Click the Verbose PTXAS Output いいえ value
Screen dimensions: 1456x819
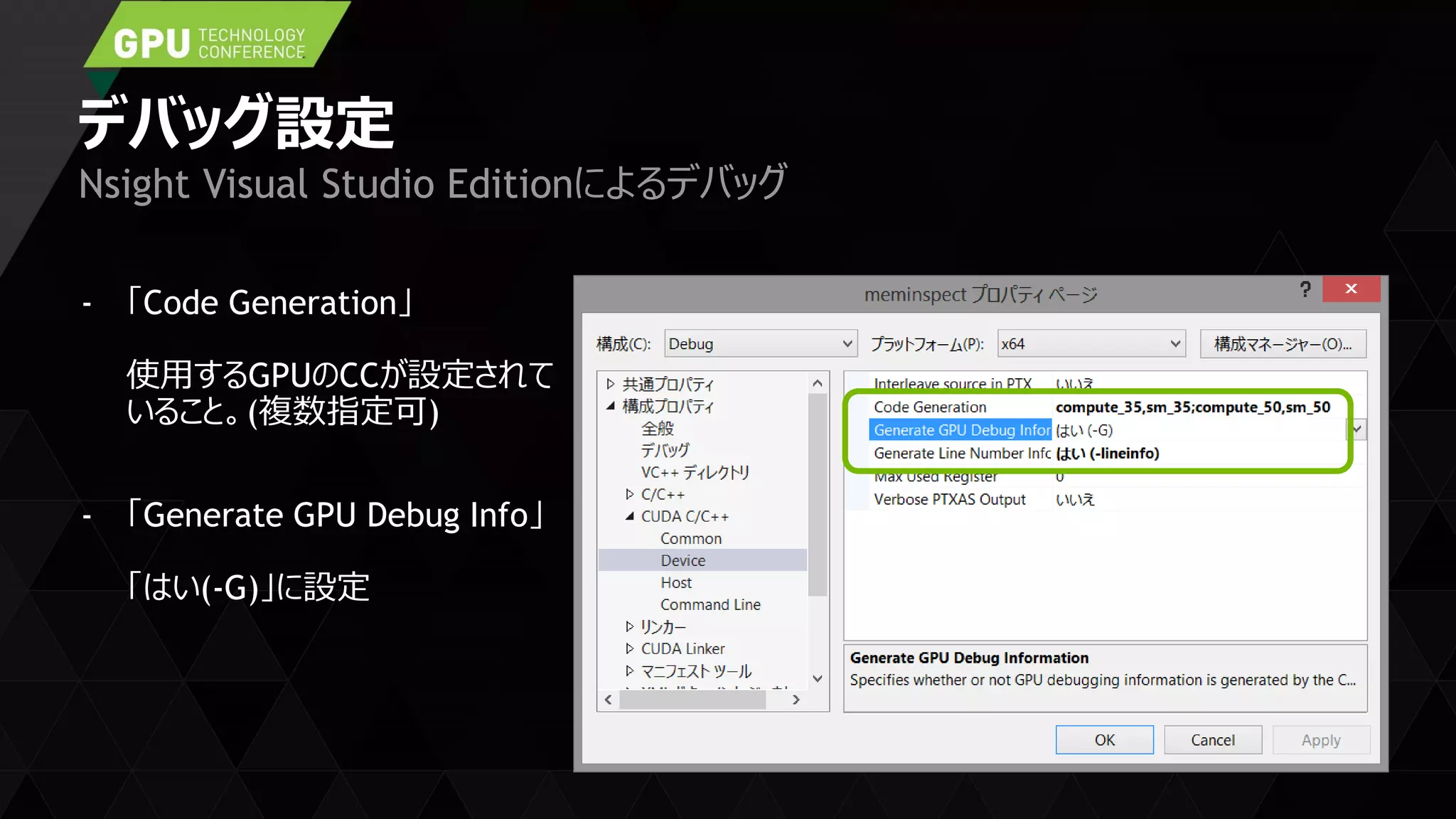coord(1075,499)
